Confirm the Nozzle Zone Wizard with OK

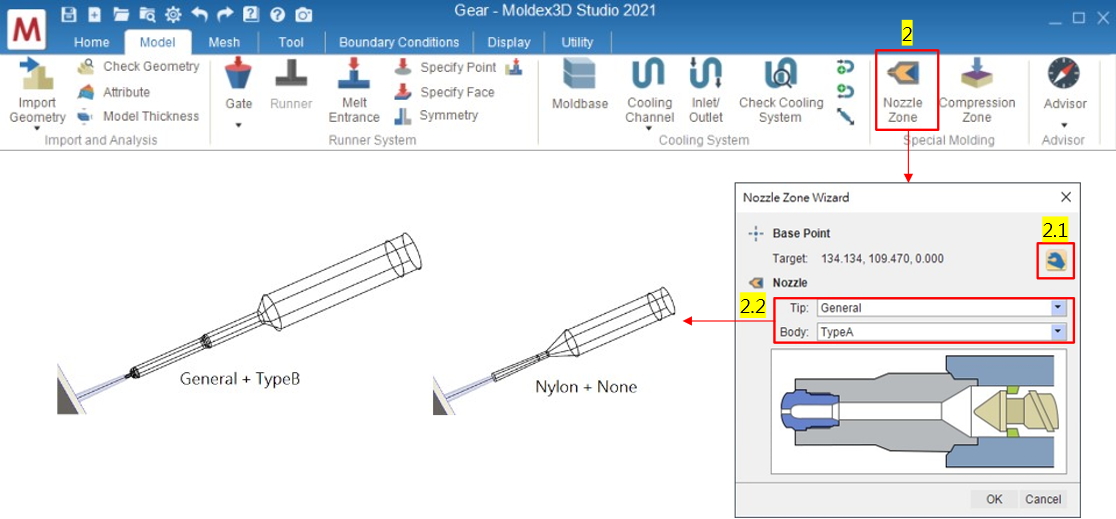click(x=994, y=499)
